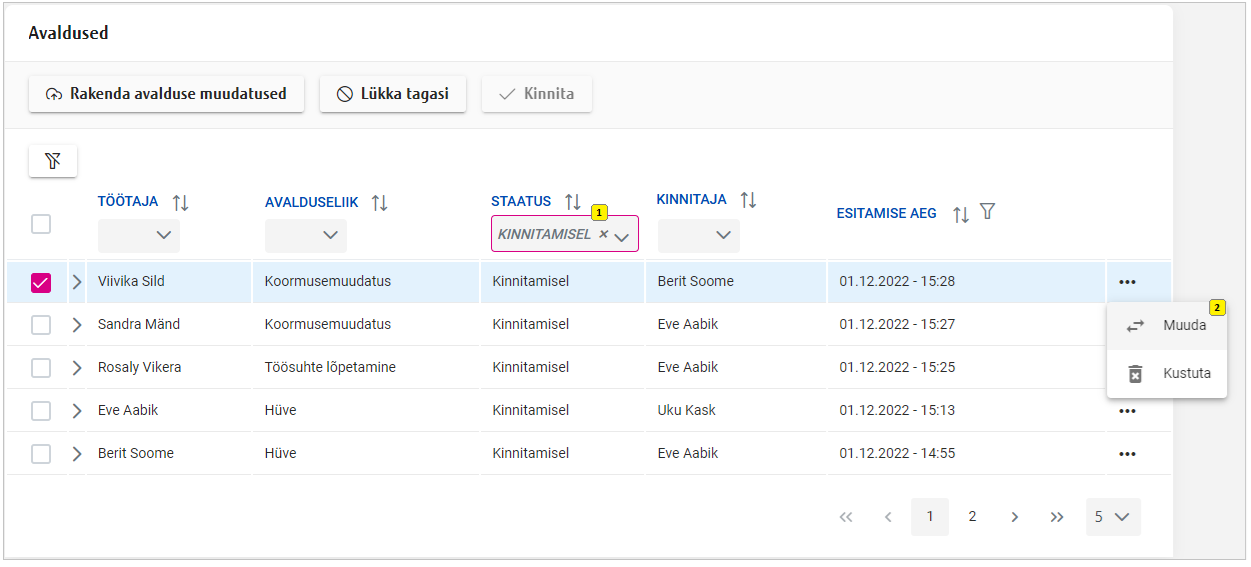
Task: Open the Töötaja filter dropdown
Action: tap(139, 236)
